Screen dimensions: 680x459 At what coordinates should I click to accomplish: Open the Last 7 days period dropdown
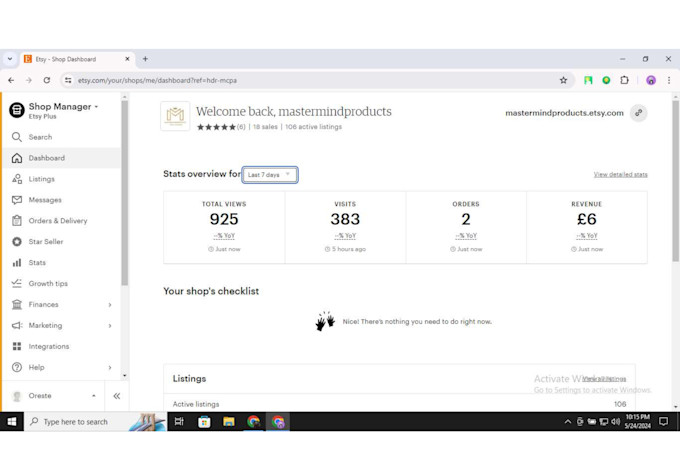point(270,175)
